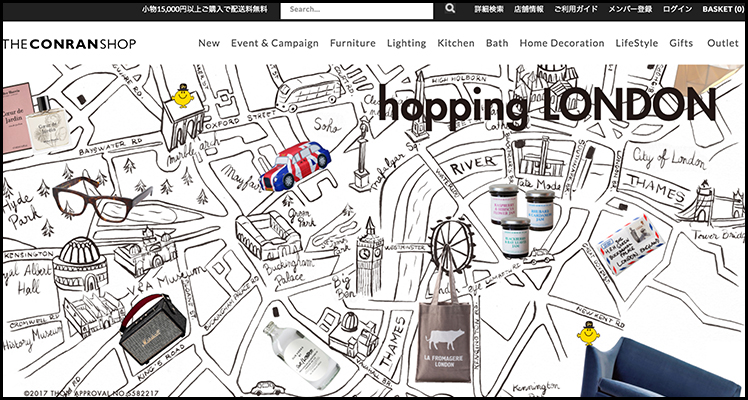748x400 pixels.
Task: Click the yellow chick near Marble Arch
Action: 182,98
